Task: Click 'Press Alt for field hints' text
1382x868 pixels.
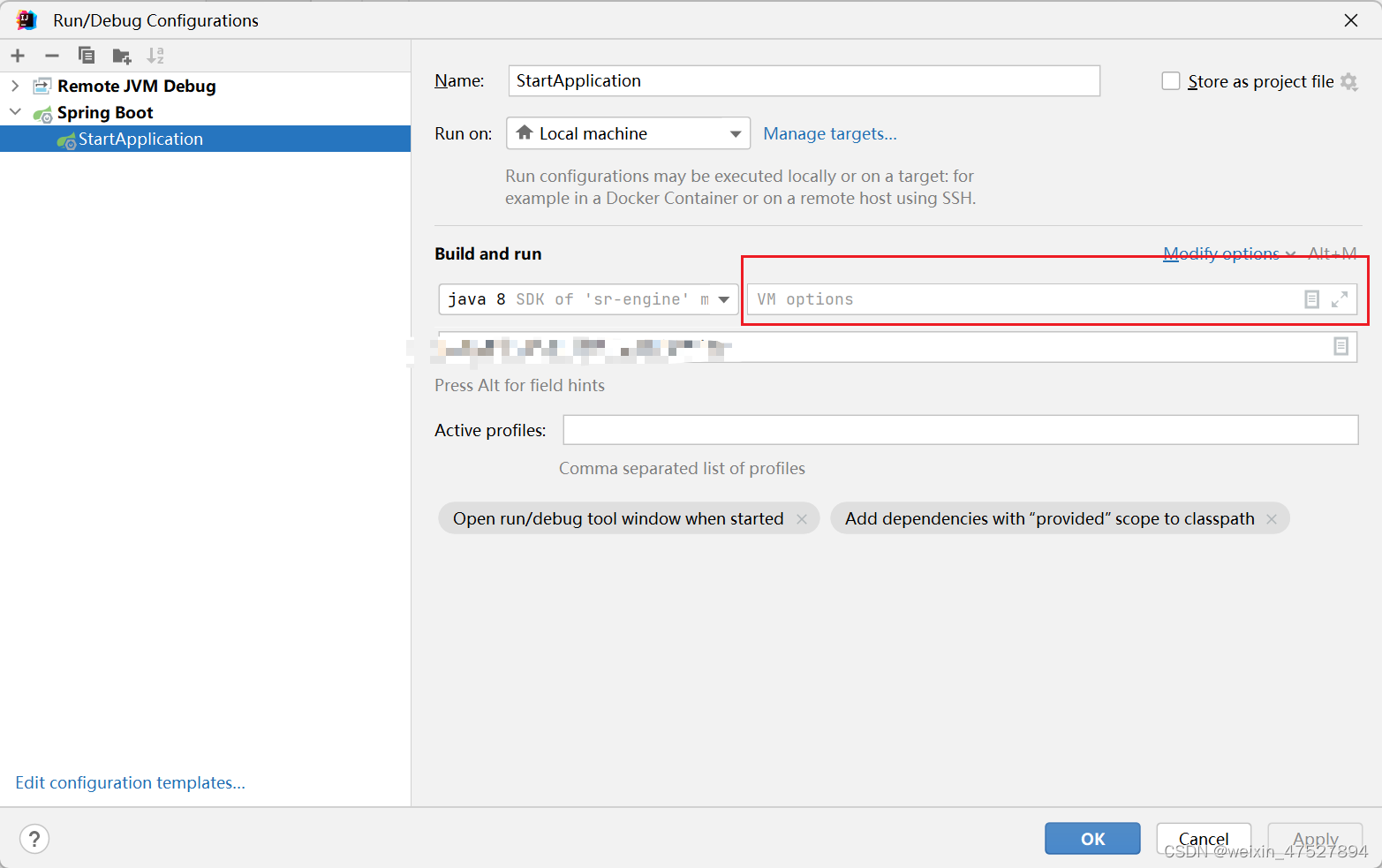Action: point(519,385)
